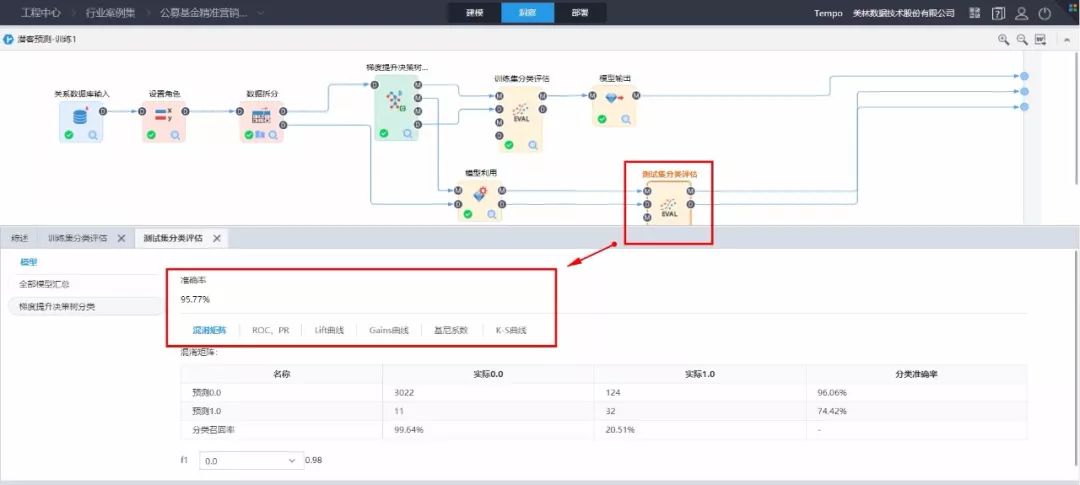Collapse the canvas toolbar with the caret
Screen dimensions: 1080x485
1066,40
